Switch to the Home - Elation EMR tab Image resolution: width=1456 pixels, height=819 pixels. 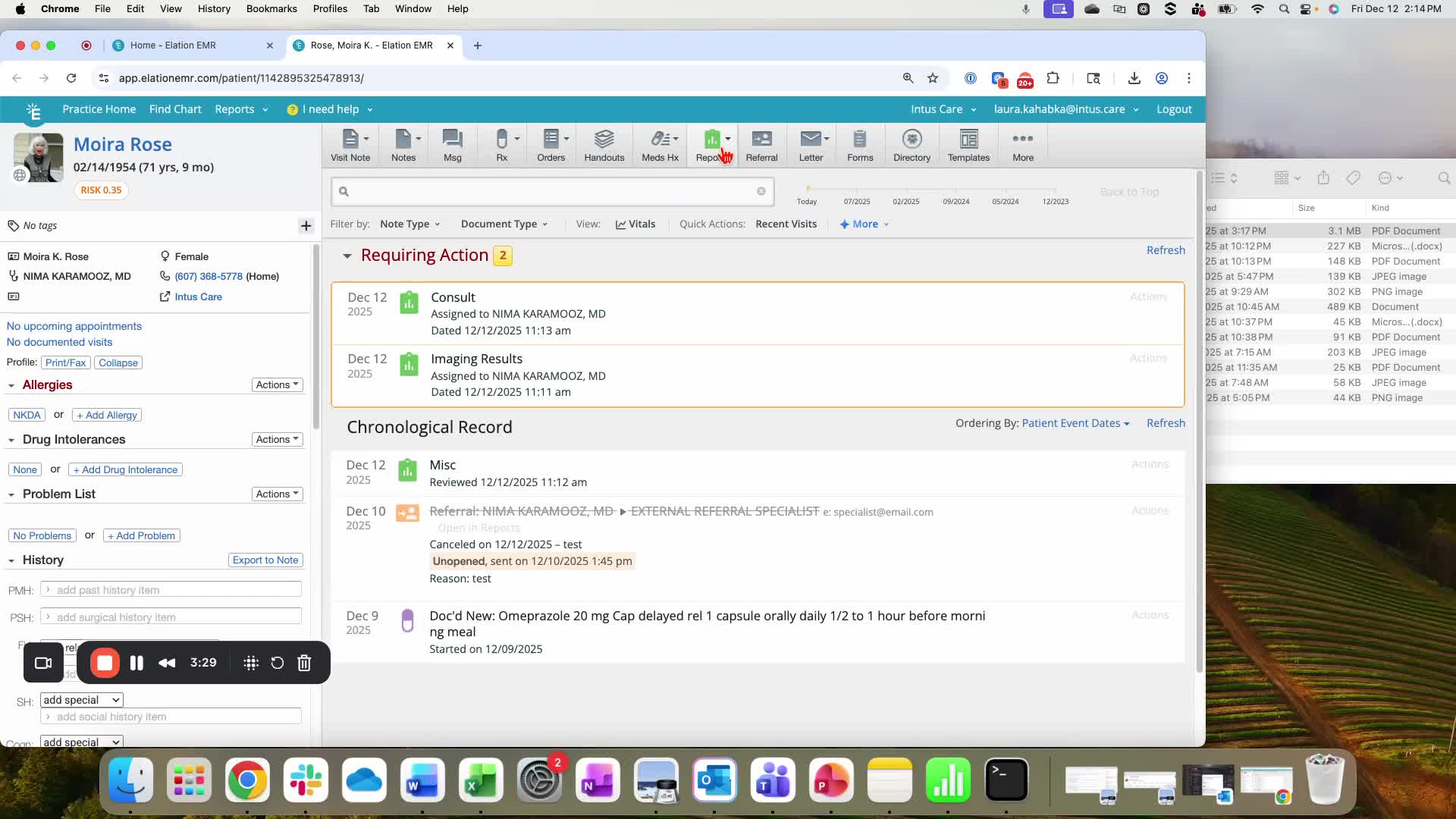click(x=193, y=45)
